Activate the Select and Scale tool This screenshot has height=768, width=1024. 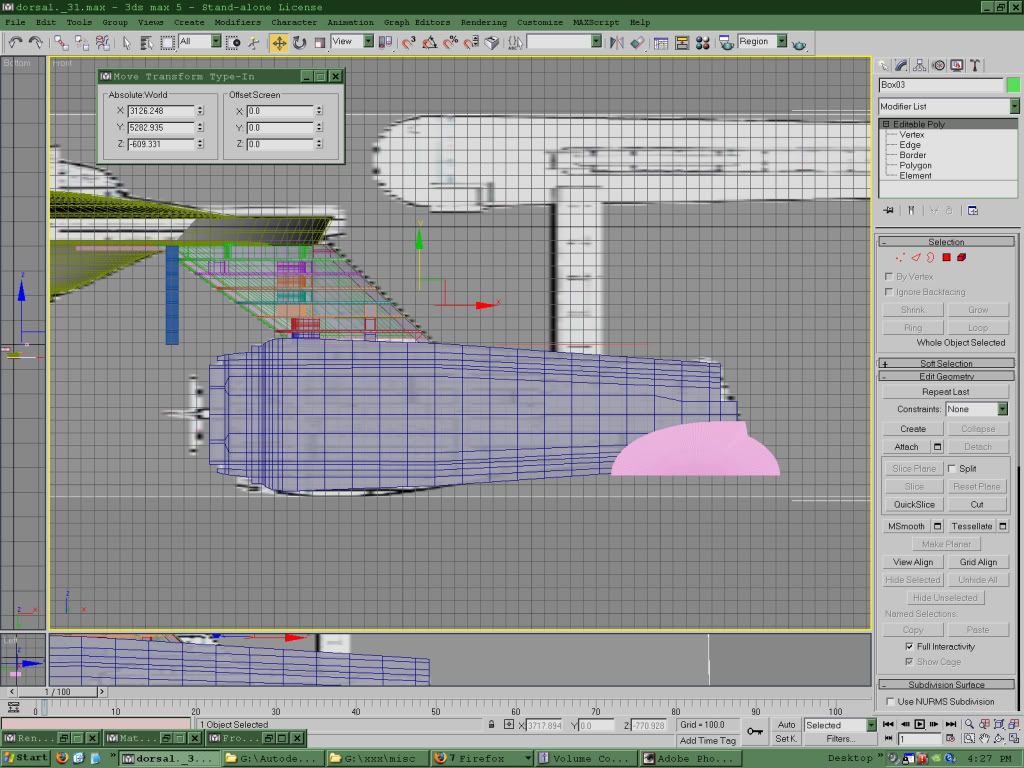pyautogui.click(x=319, y=43)
